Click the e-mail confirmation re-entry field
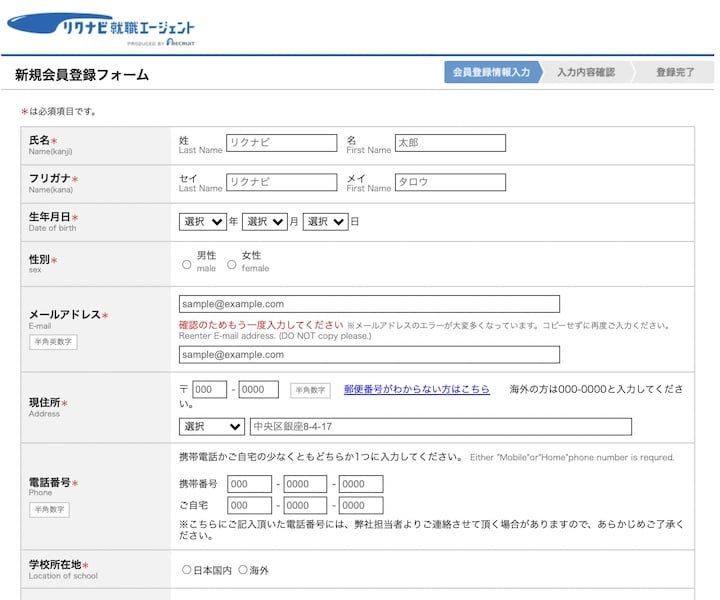 point(369,354)
